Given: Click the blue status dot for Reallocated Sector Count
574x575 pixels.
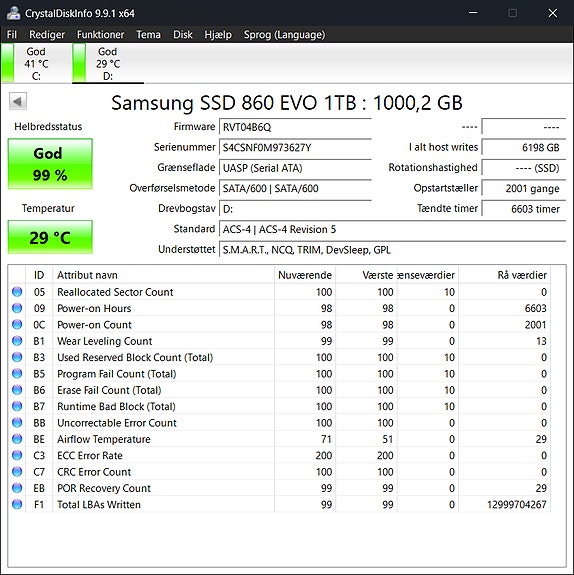Looking at the screenshot, I should pos(17,292).
